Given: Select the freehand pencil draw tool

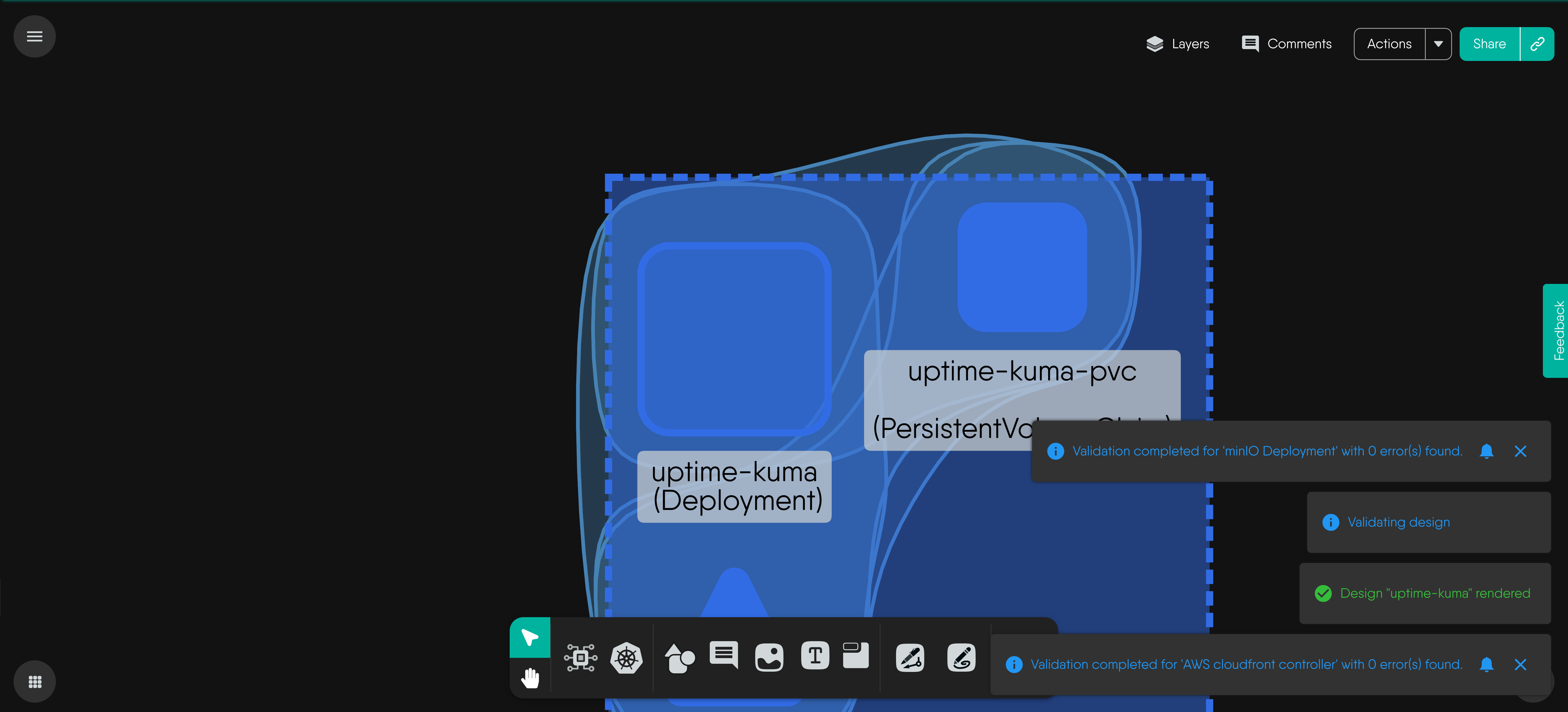Looking at the screenshot, I should pos(961,657).
